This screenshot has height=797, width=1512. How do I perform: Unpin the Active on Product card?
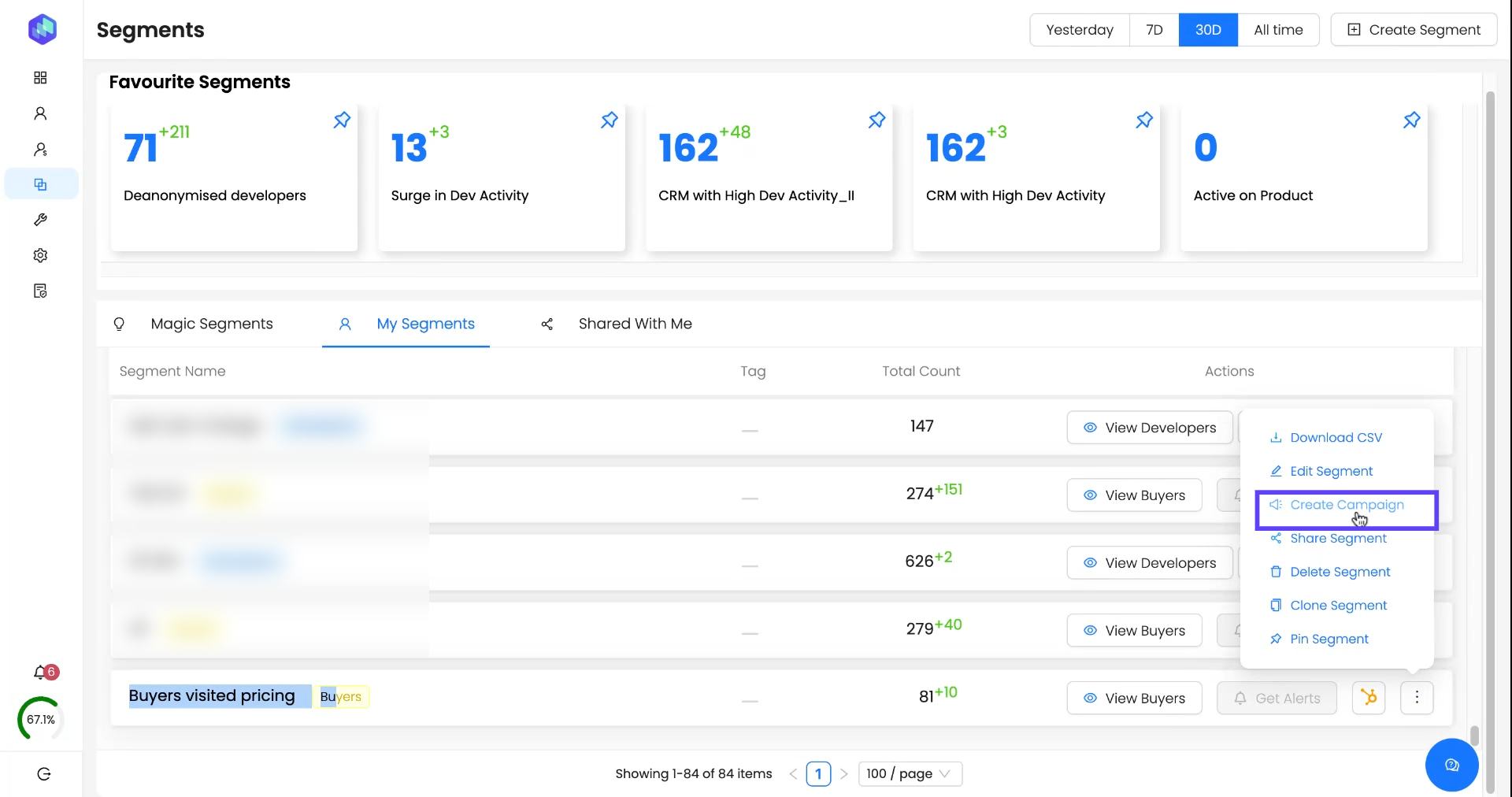[x=1411, y=120]
